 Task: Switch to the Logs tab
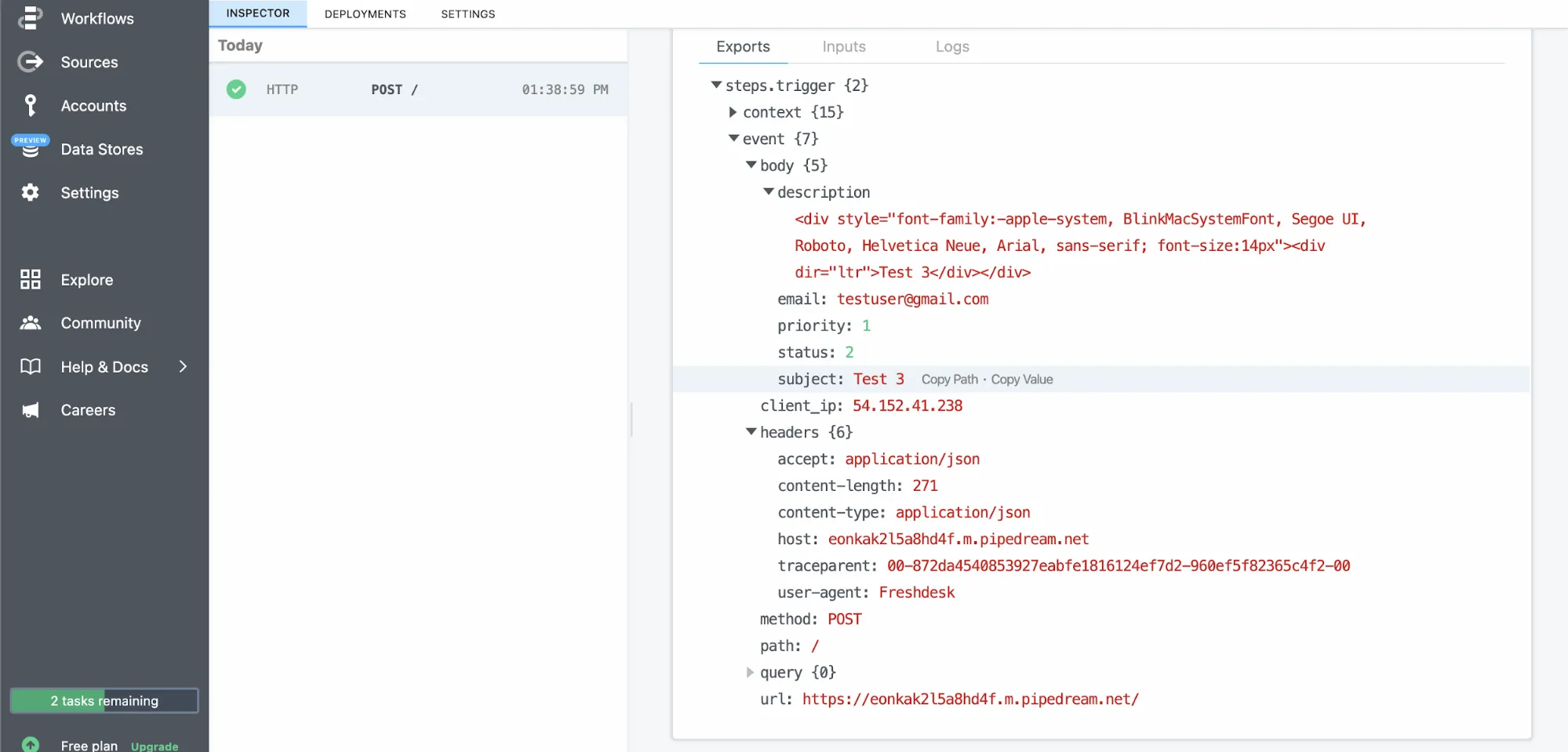[952, 46]
